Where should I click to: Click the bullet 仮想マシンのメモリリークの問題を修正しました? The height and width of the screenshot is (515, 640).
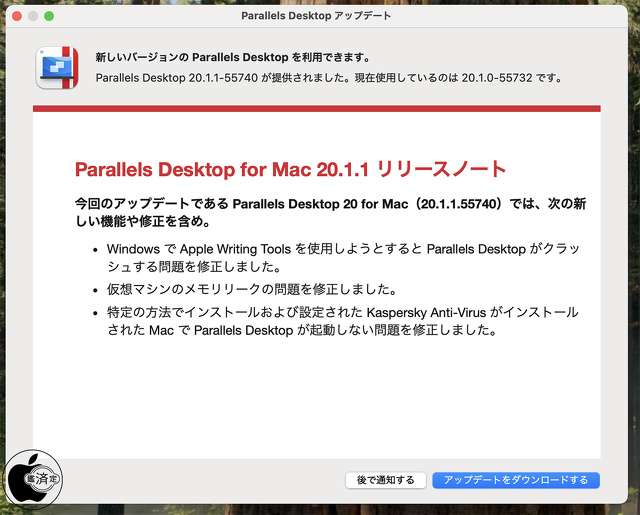pyautogui.click(x=252, y=289)
